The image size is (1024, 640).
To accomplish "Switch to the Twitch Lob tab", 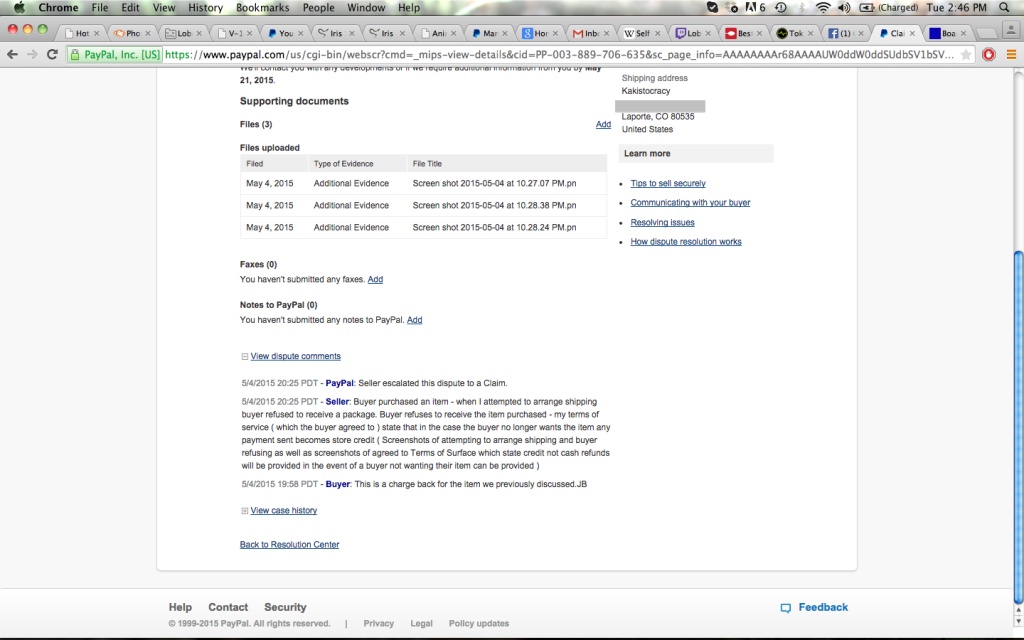I will (692, 33).
